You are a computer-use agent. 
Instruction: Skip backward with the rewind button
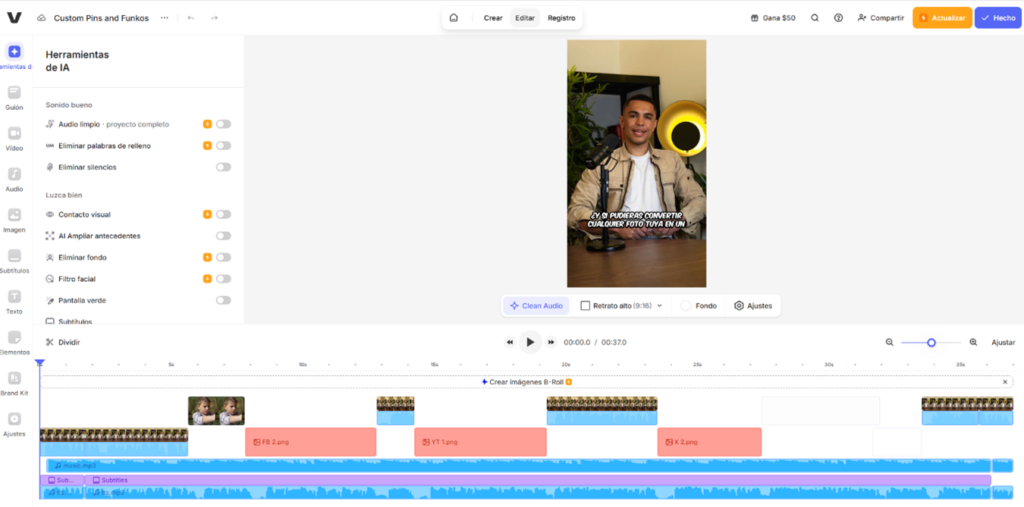[x=510, y=342]
